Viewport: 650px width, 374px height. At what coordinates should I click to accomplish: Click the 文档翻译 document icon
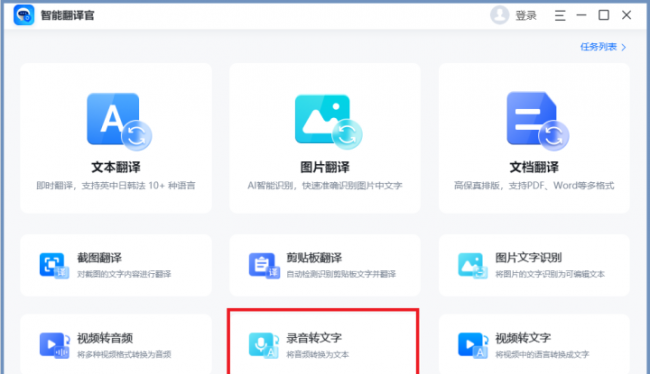(x=538, y=121)
